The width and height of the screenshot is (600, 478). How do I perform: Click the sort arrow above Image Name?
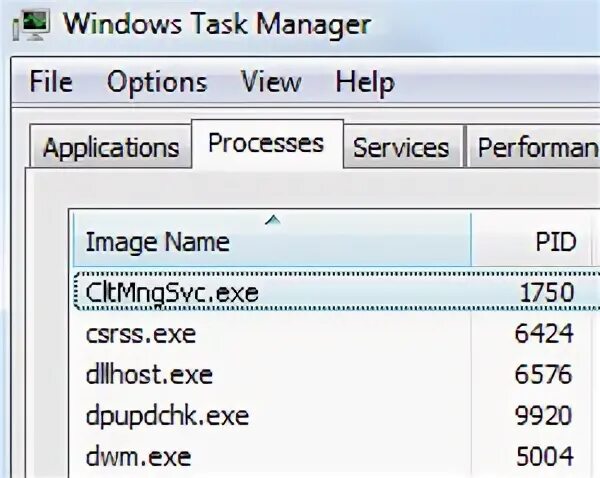272,219
